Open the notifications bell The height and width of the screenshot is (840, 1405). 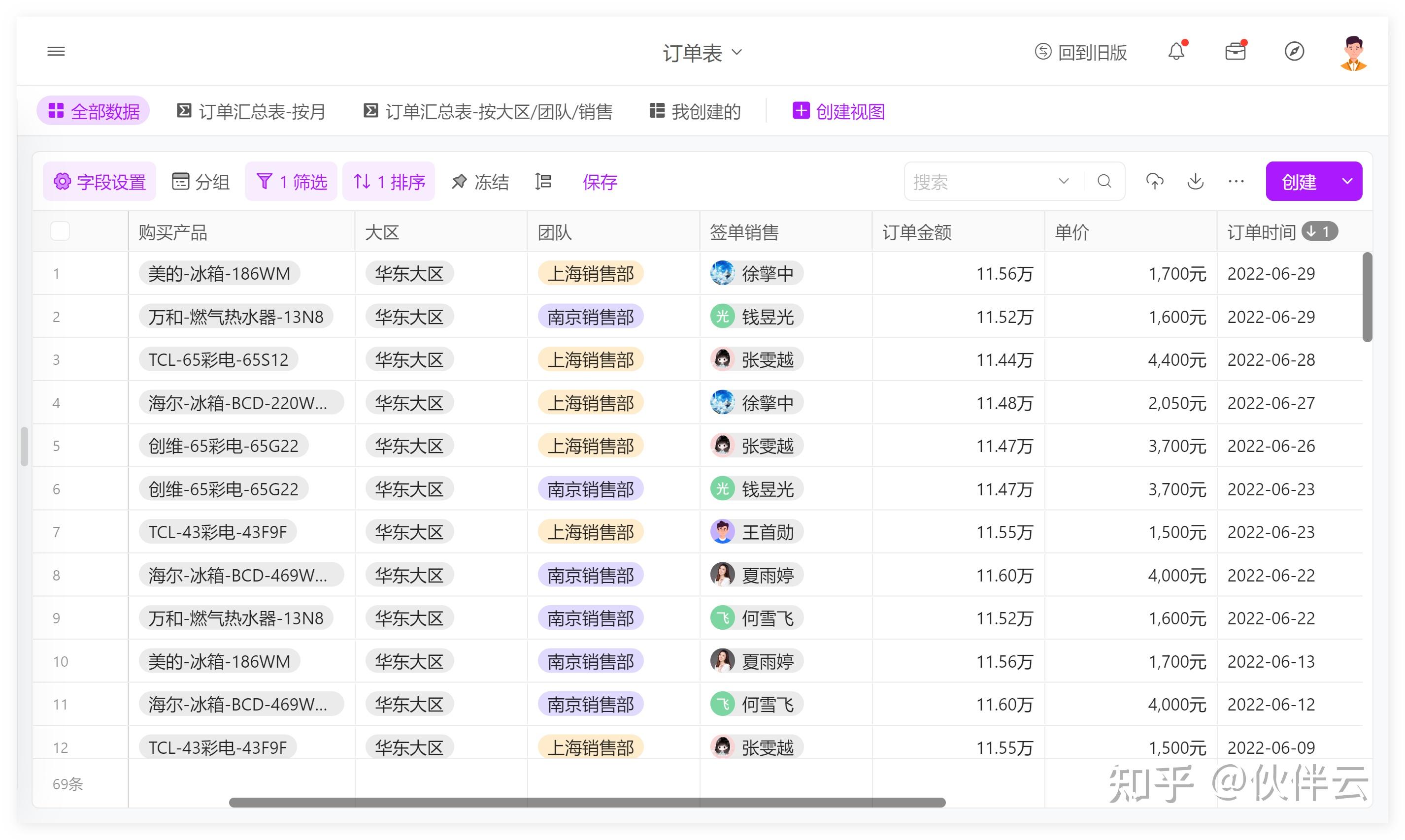pyautogui.click(x=1176, y=52)
